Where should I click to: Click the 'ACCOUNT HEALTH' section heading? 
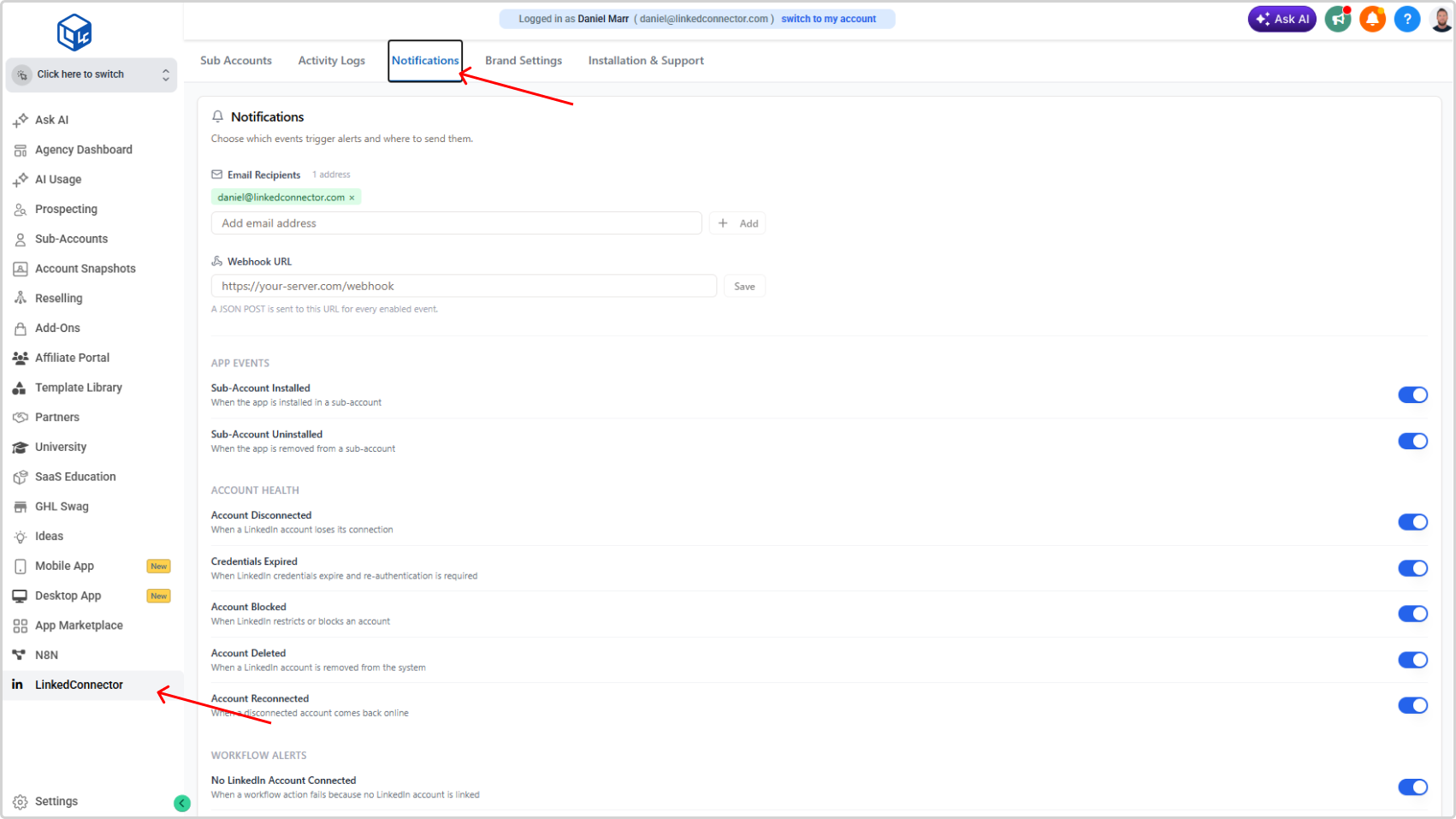pyautogui.click(x=255, y=491)
